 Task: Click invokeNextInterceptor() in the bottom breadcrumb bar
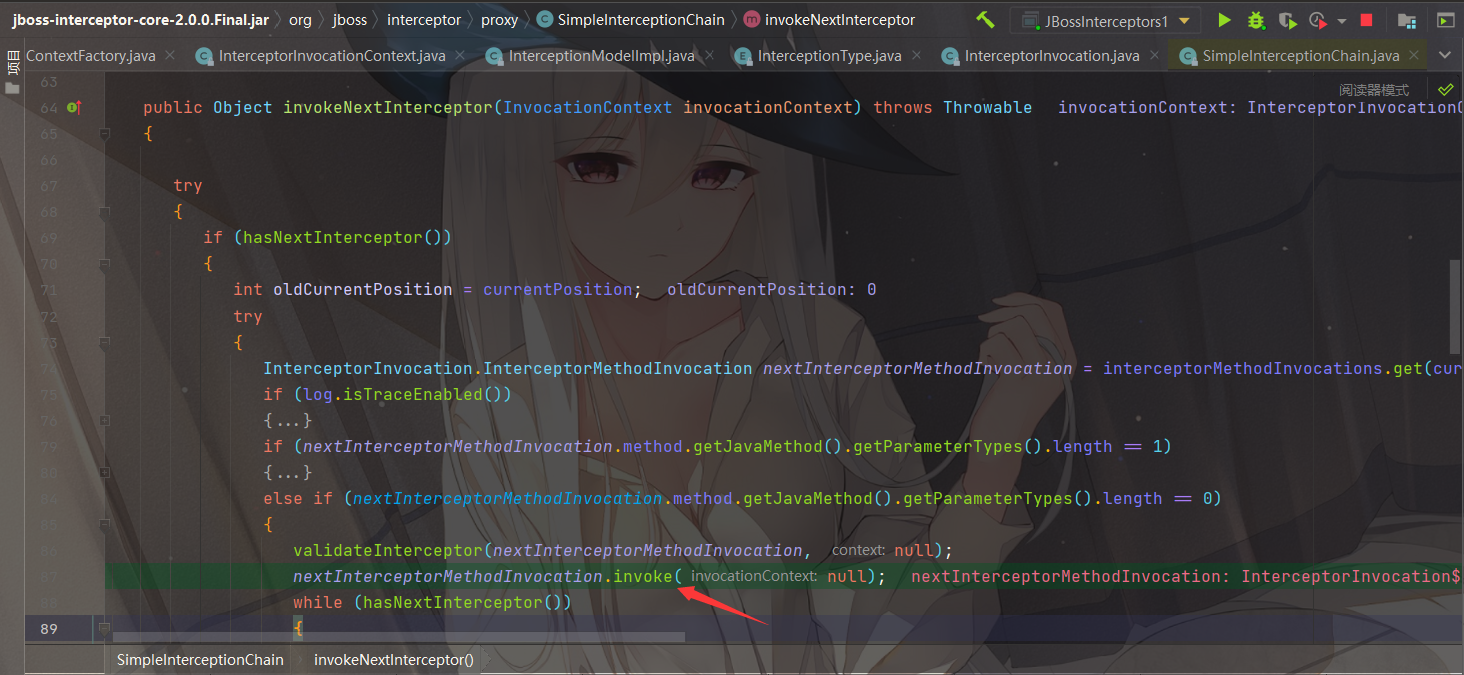tap(394, 660)
